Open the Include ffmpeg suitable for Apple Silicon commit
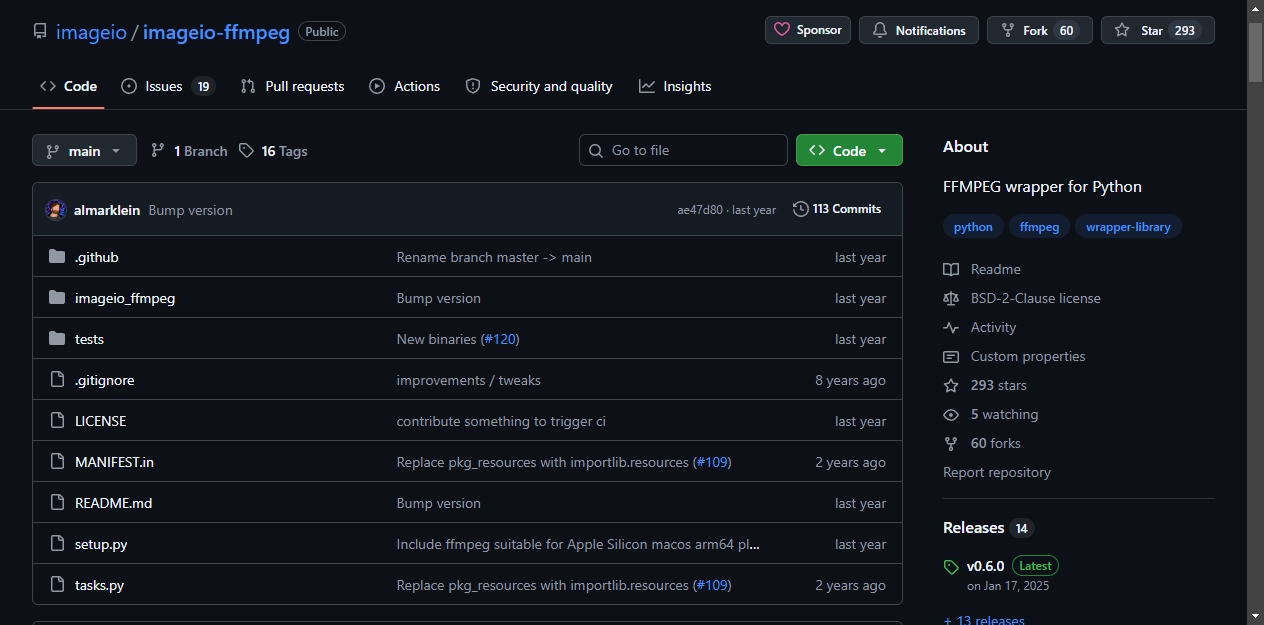The width and height of the screenshot is (1264, 625). [578, 544]
